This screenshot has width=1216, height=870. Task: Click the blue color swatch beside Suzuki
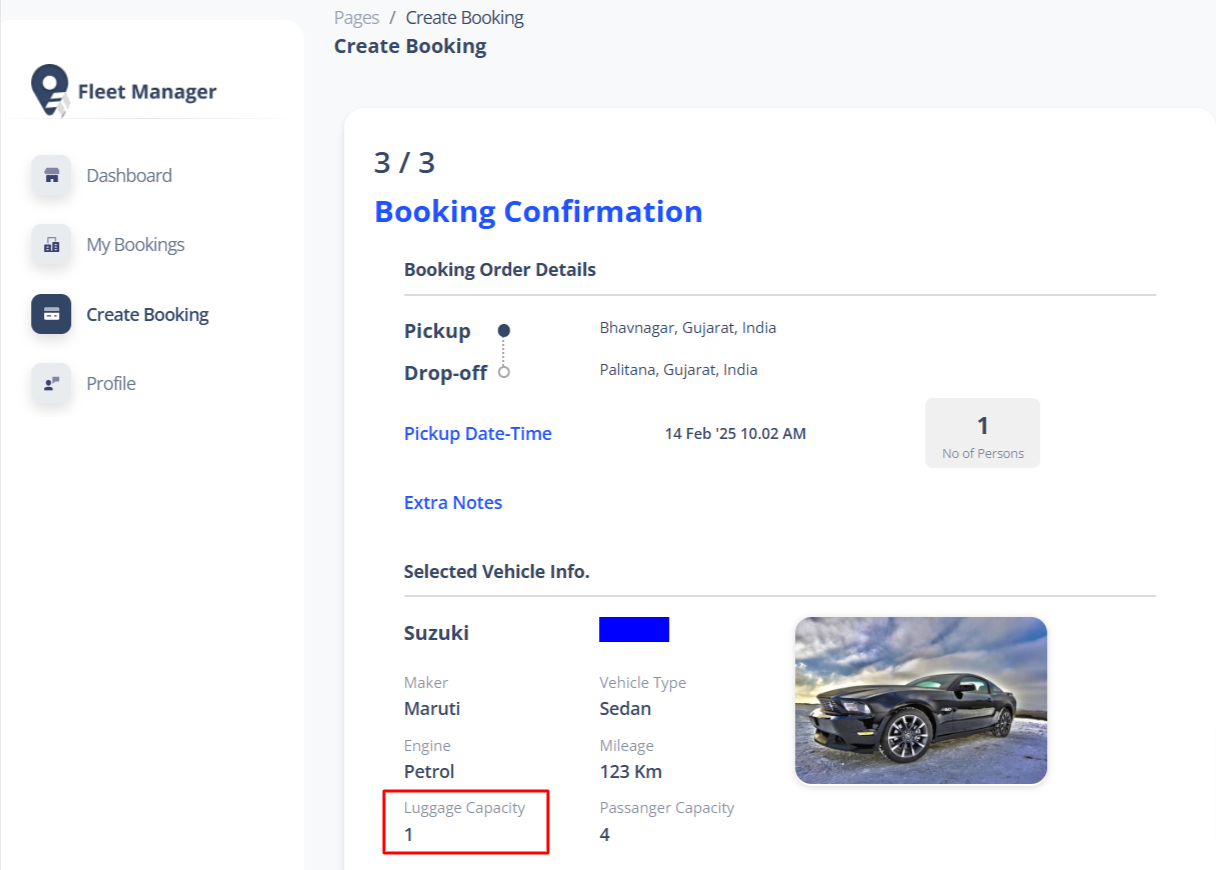(x=634, y=630)
